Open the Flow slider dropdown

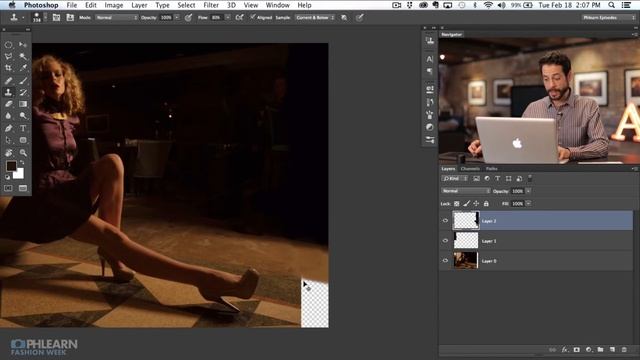[228, 18]
